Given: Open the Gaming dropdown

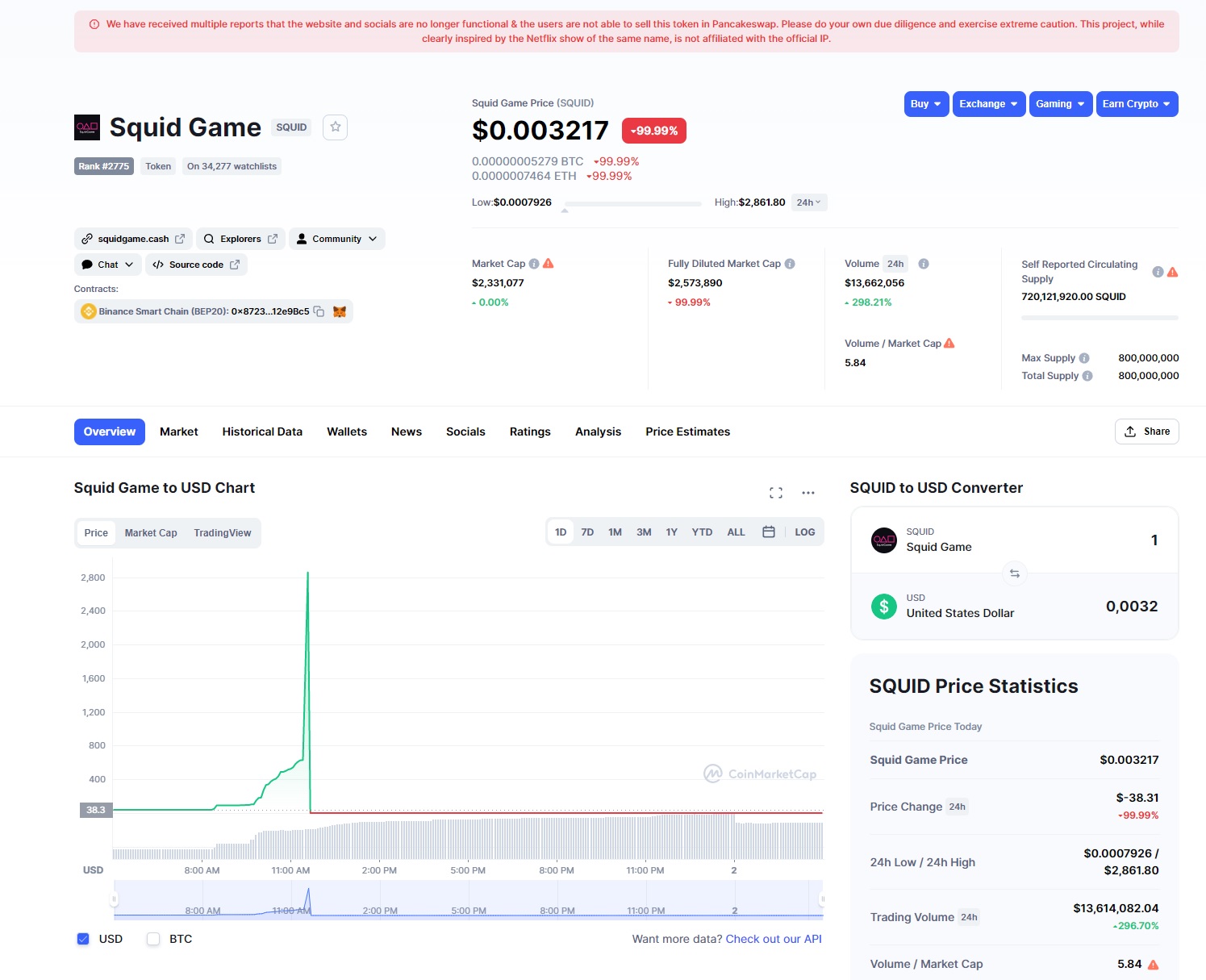Looking at the screenshot, I should pos(1061,104).
